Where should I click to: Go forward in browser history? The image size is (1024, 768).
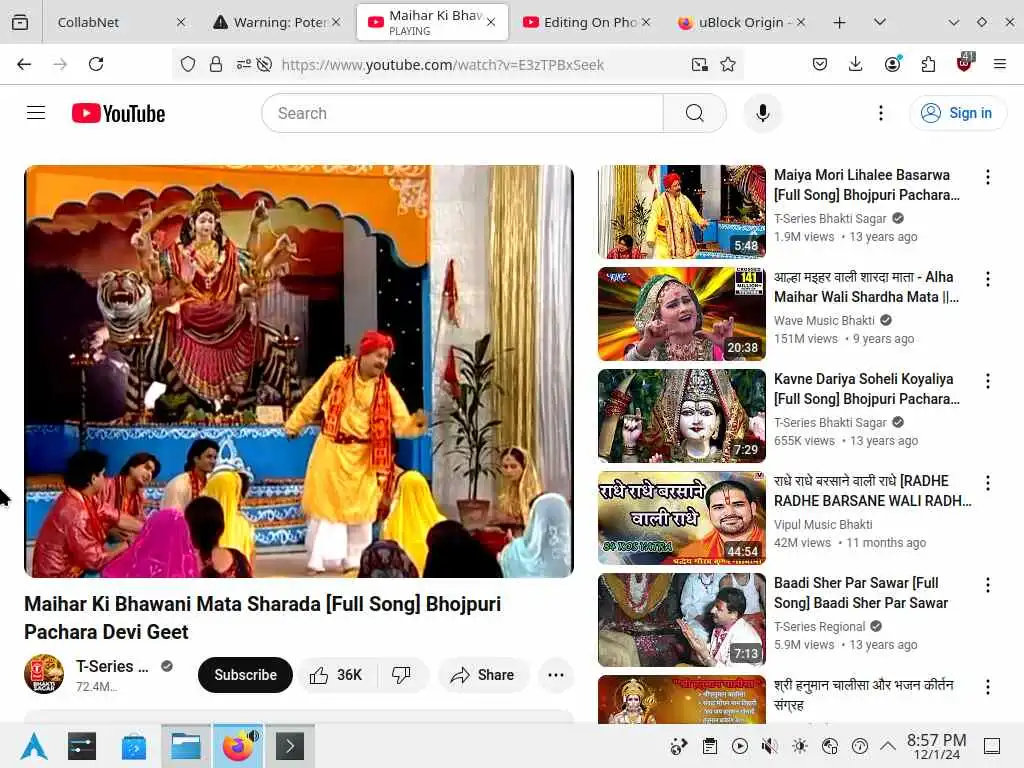click(x=60, y=64)
